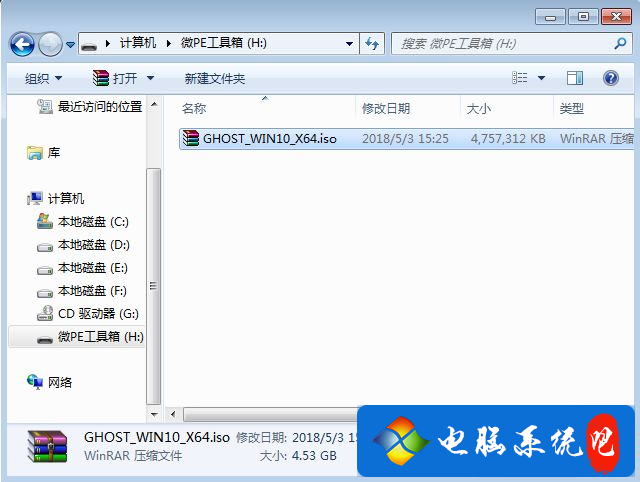Click GHOST_WIN10_X64.iso name in details pane
640x482 pixels.
point(157,437)
